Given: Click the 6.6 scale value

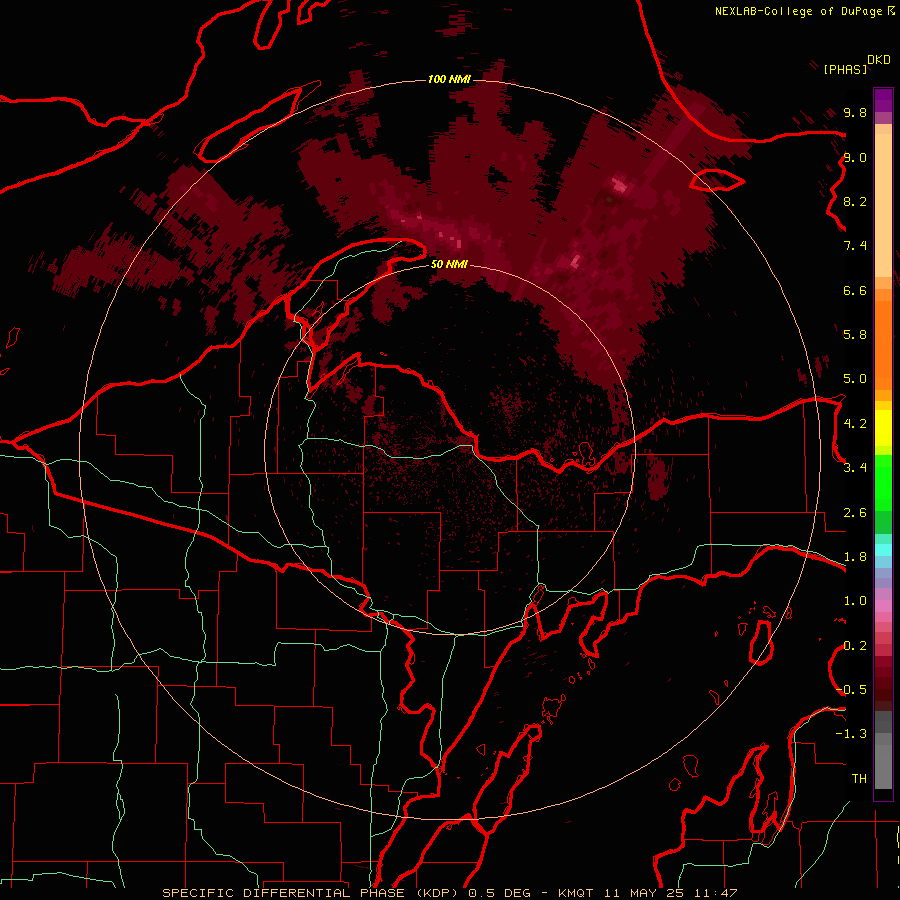Looking at the screenshot, I should pyautogui.click(x=855, y=290).
